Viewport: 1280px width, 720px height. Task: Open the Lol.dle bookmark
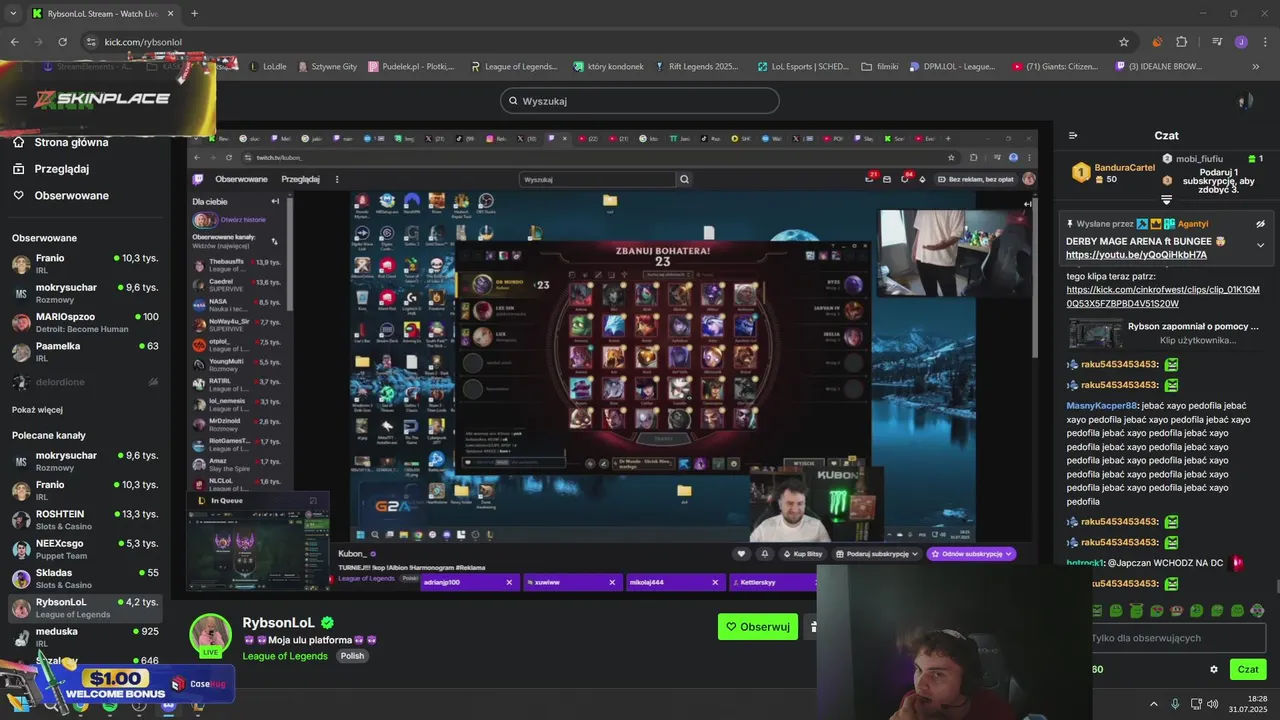tap(267, 67)
